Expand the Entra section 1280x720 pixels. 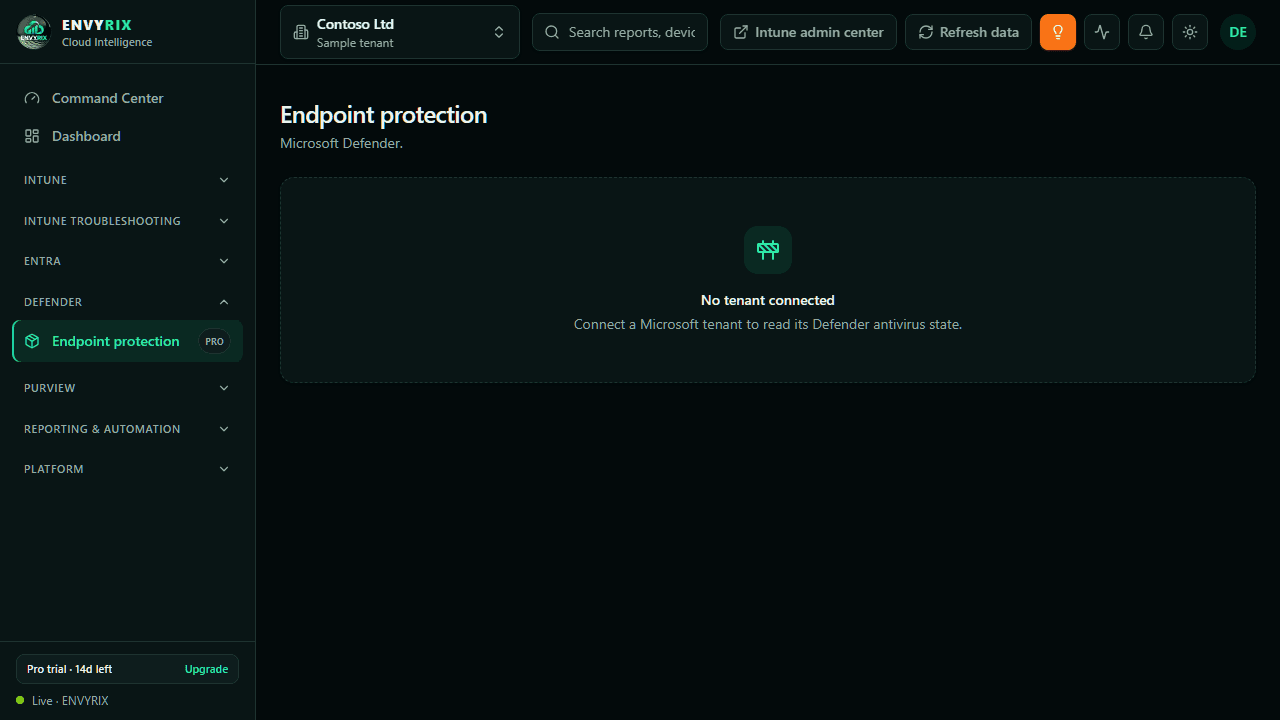(128, 261)
